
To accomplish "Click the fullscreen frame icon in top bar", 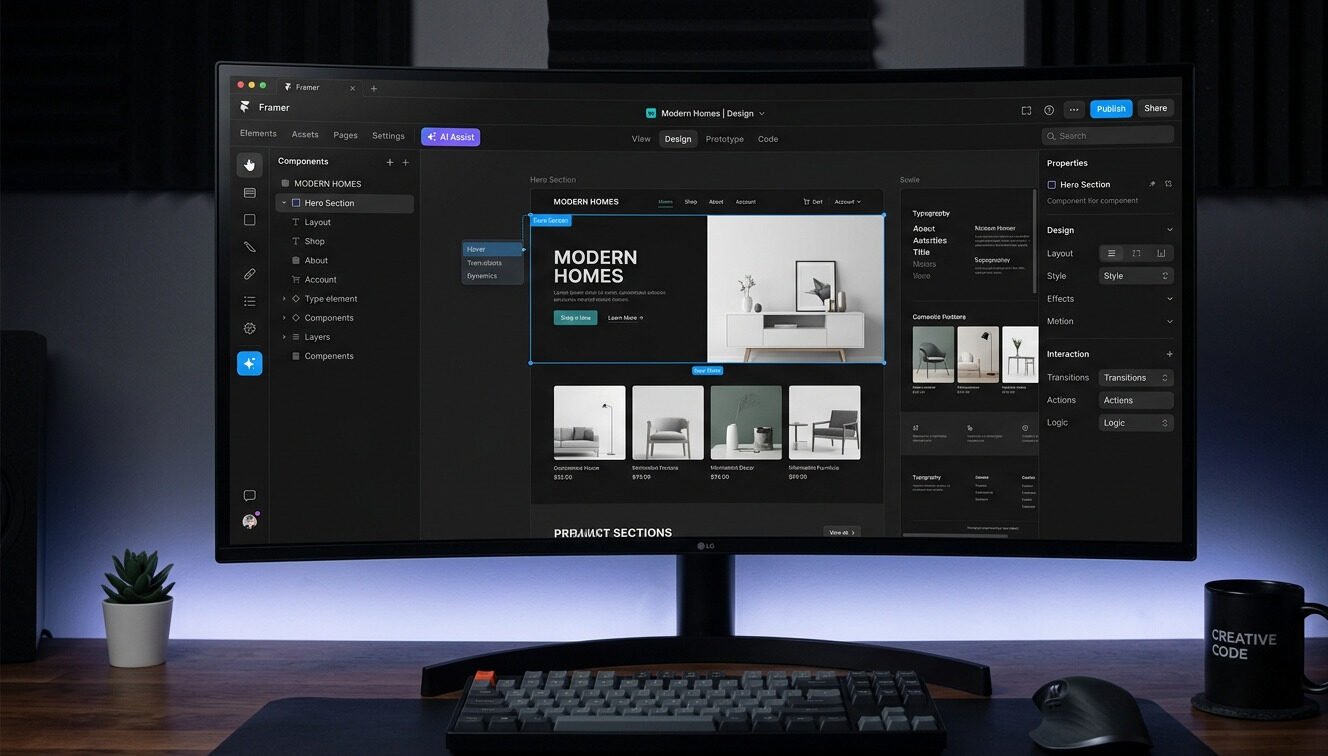I will pyautogui.click(x=1026, y=110).
